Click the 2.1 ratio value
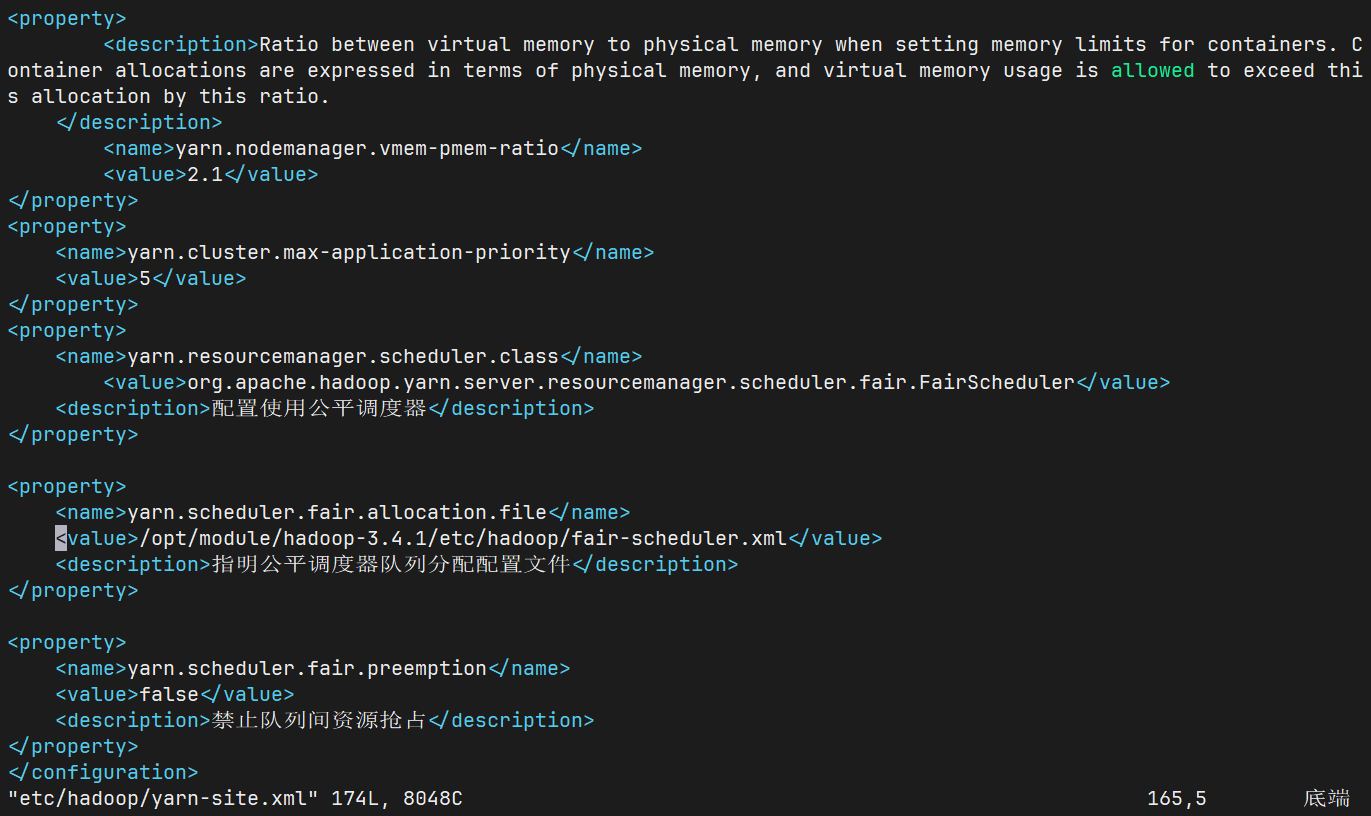 [205, 174]
